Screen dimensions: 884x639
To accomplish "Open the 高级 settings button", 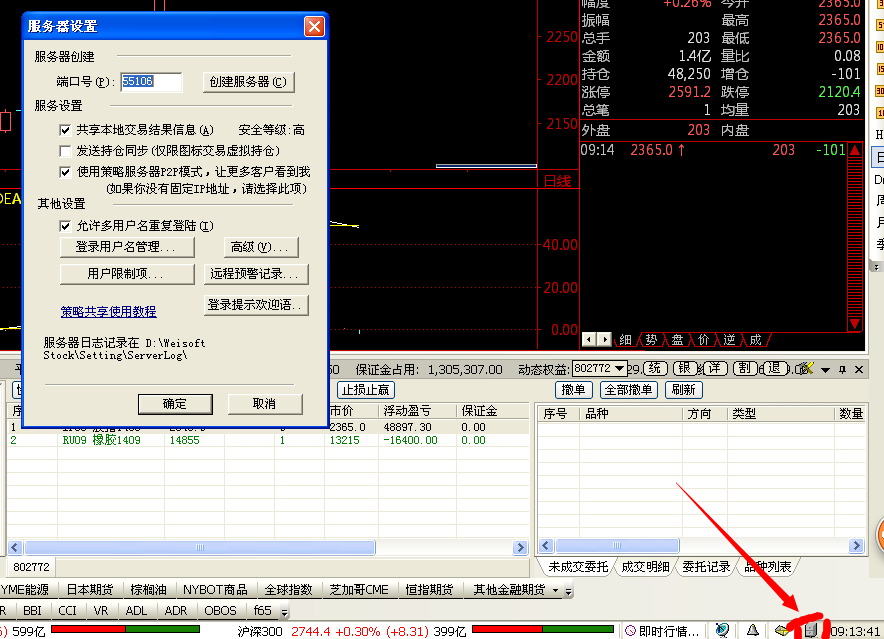I will (260, 247).
